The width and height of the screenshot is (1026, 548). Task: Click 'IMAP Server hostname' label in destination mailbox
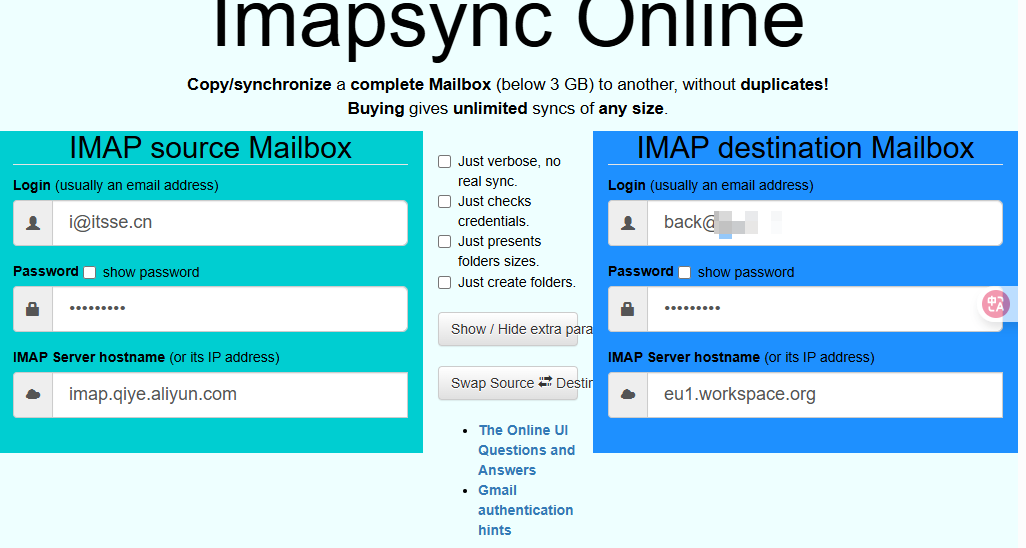684,357
